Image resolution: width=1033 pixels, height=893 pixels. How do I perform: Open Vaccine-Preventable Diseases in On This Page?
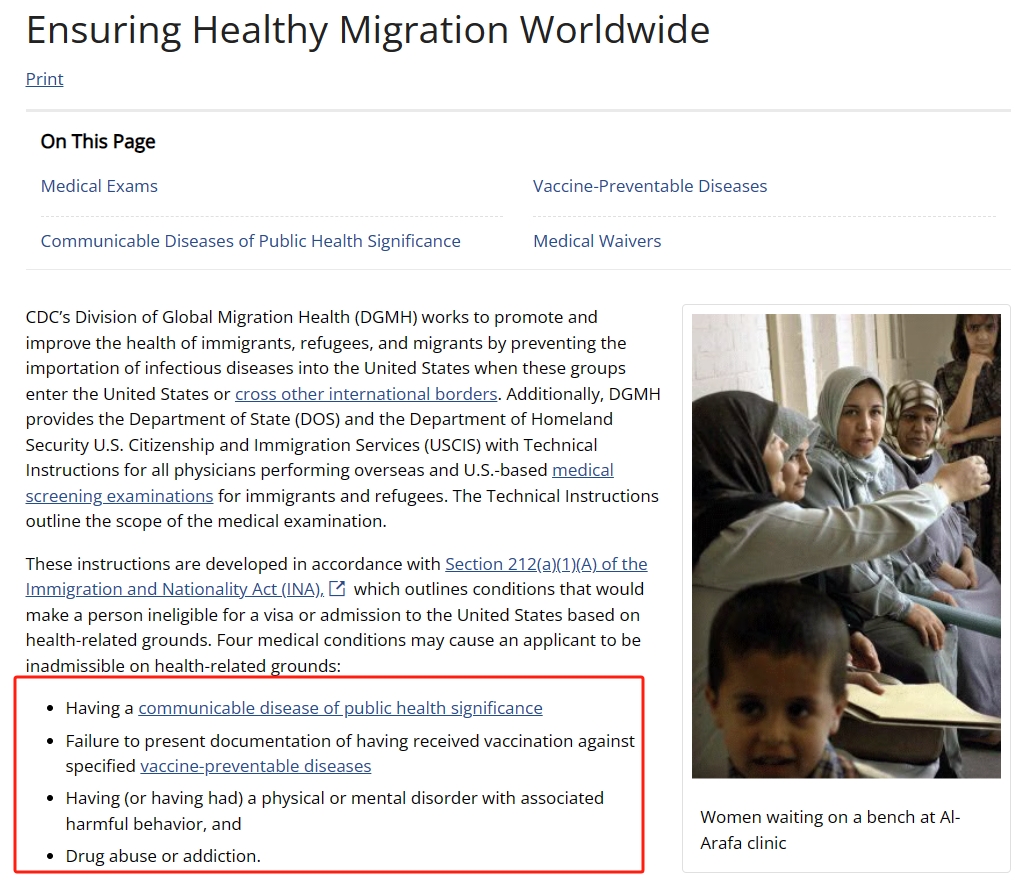[650, 186]
